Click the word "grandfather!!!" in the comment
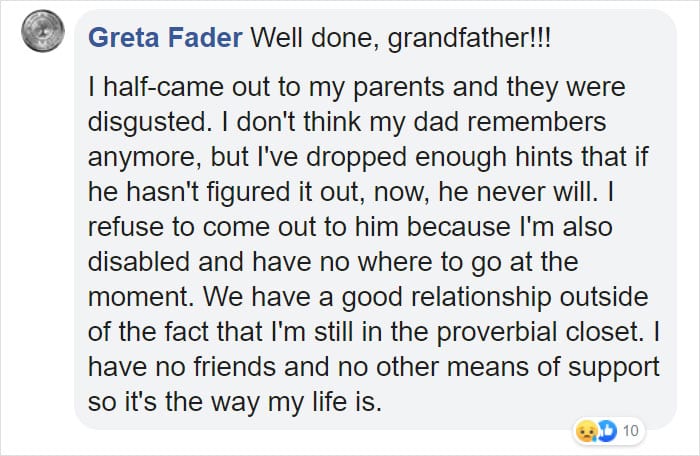Screen dimensions: 700x456 (469, 38)
